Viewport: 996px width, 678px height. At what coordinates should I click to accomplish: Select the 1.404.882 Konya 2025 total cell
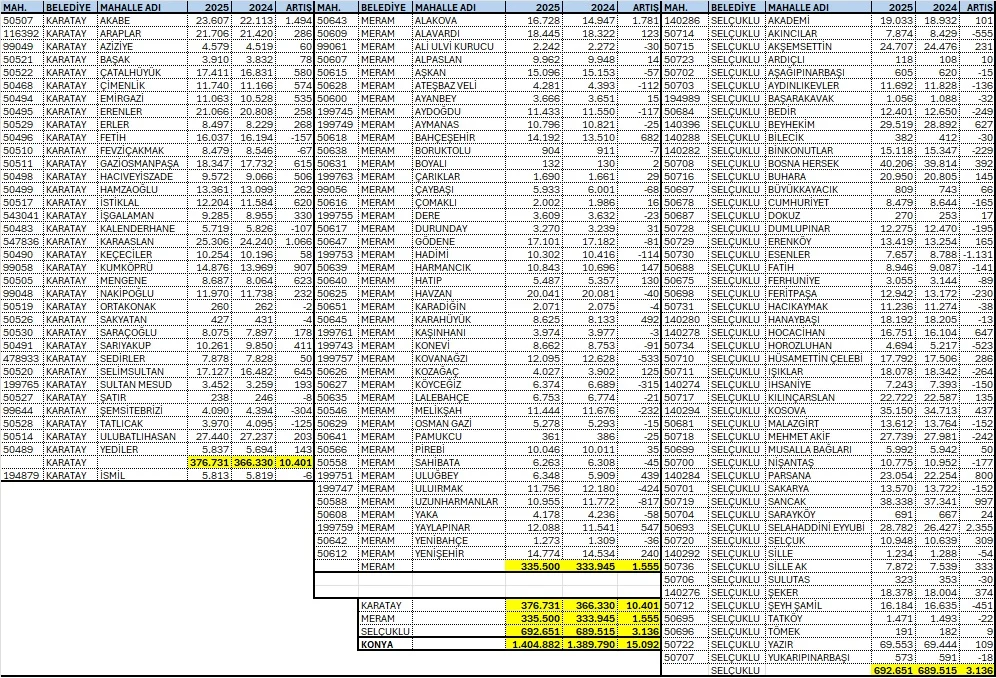click(540, 646)
